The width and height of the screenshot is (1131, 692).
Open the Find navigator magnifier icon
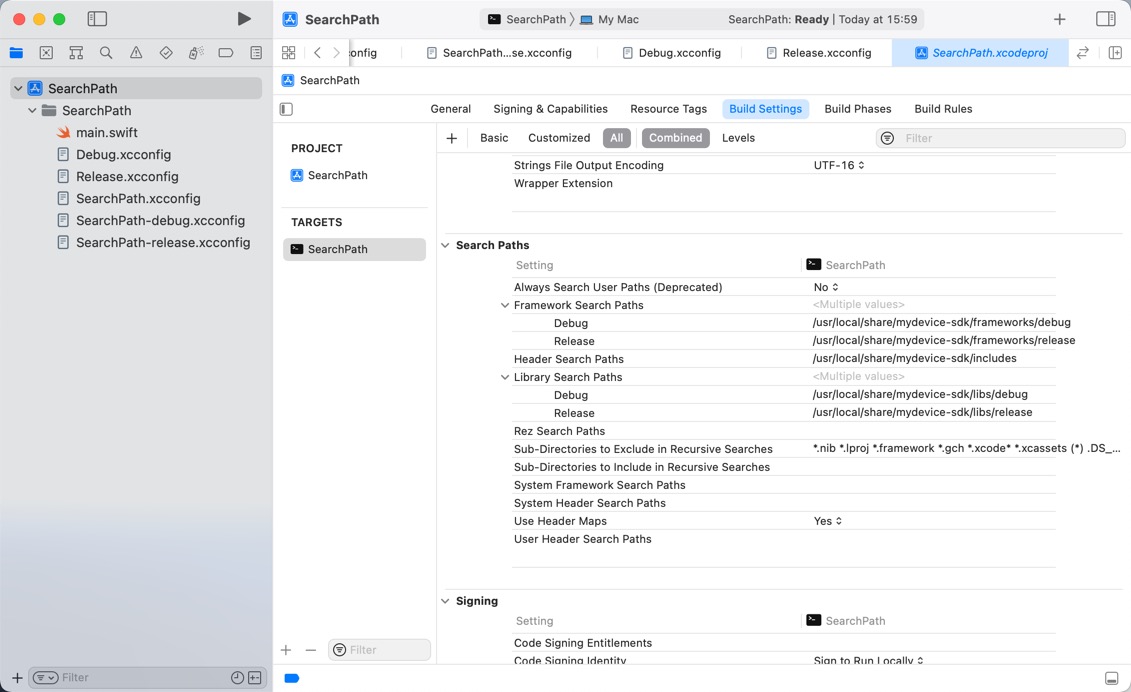tap(106, 53)
